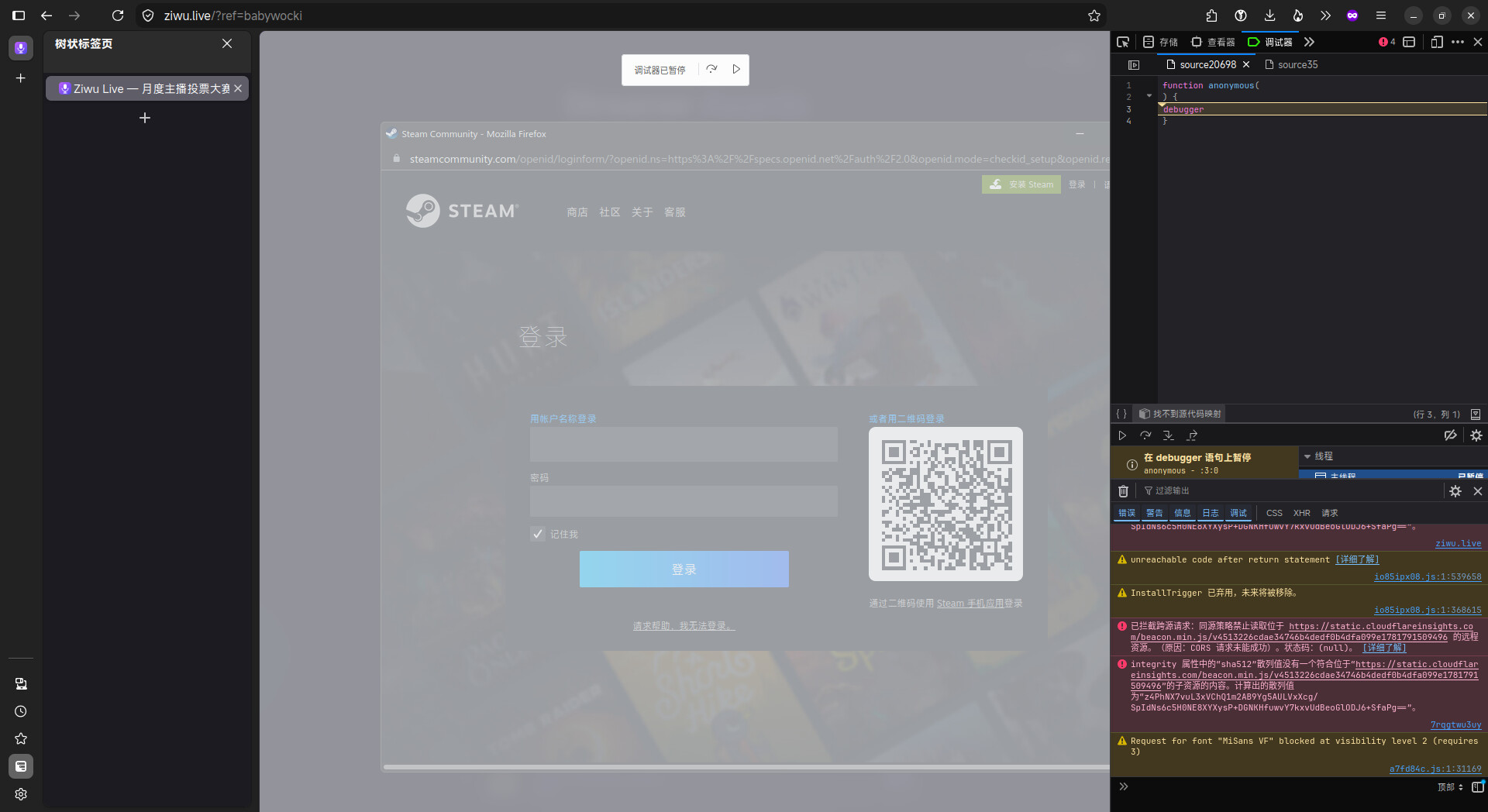Screen dimensions: 1488x812
Task: Open the downloads panel
Action: coord(1269,15)
